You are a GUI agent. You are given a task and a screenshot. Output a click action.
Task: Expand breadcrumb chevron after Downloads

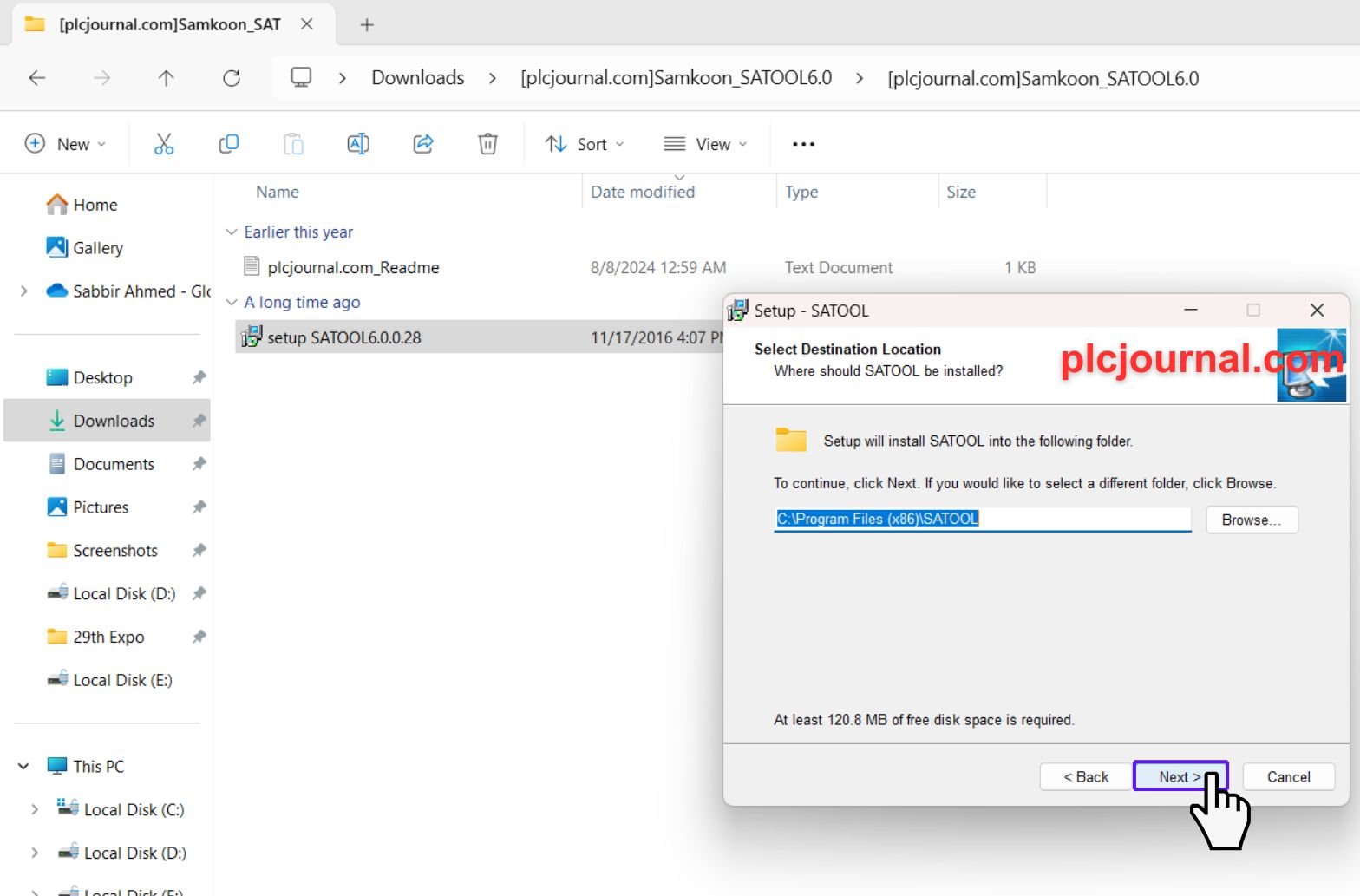[x=493, y=78]
